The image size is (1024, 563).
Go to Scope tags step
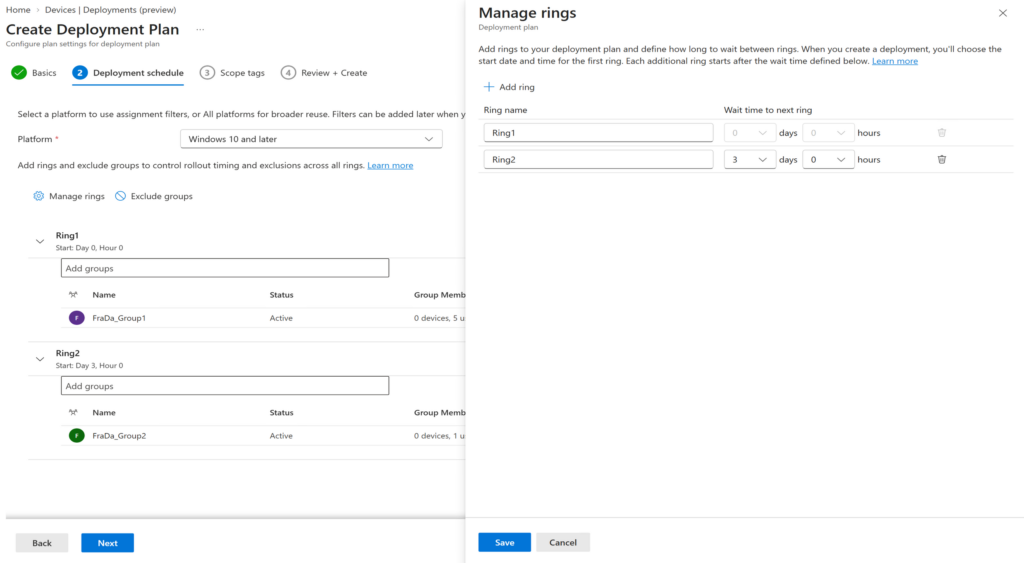coord(232,72)
